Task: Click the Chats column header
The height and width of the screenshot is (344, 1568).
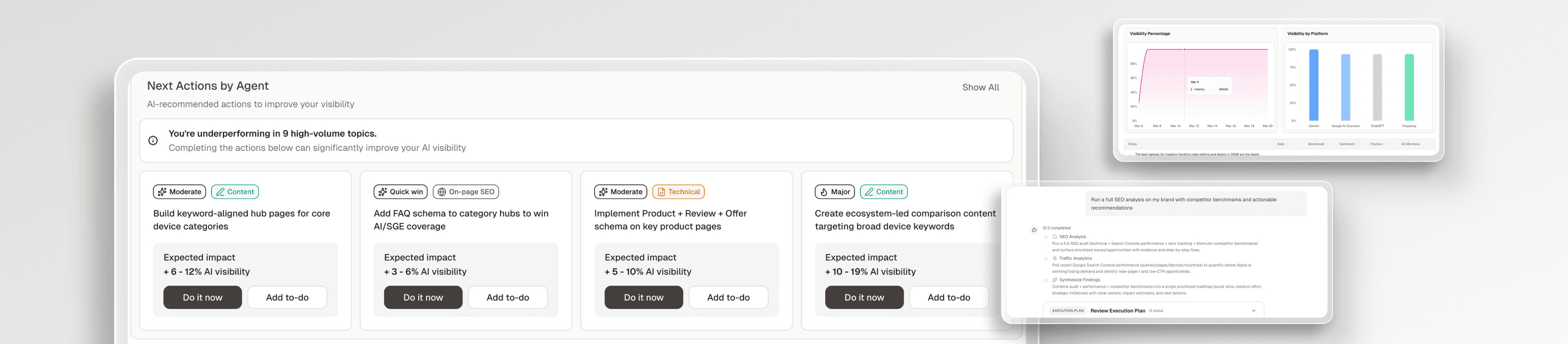Action: (x=1132, y=144)
